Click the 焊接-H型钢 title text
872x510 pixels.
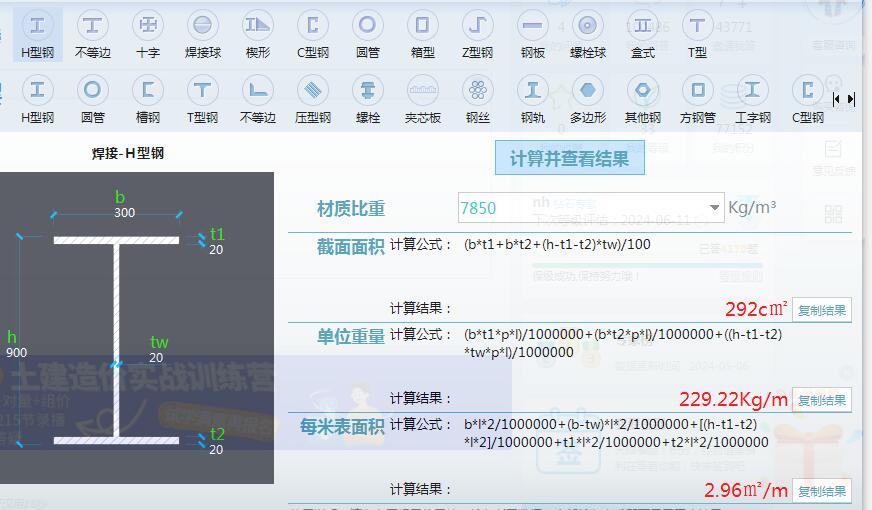[x=128, y=153]
